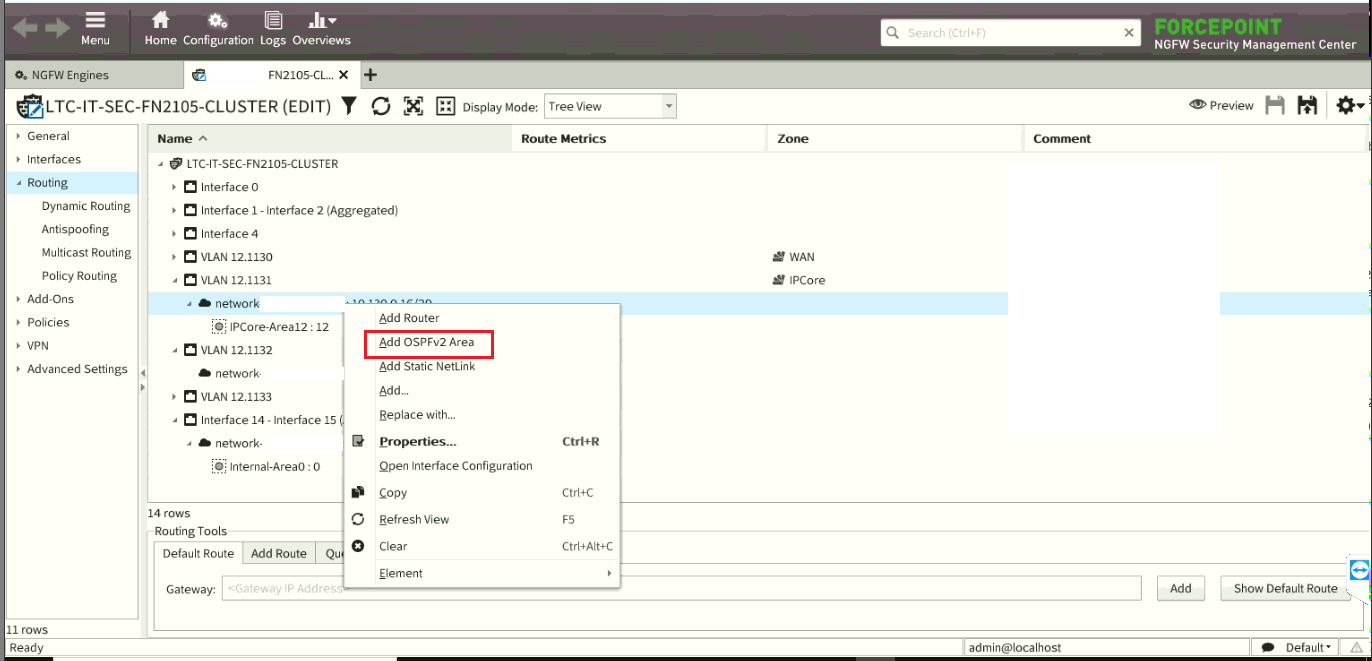This screenshot has width=1372, height=661.
Task: Open the Configuration gear icon
Action: coord(218,21)
